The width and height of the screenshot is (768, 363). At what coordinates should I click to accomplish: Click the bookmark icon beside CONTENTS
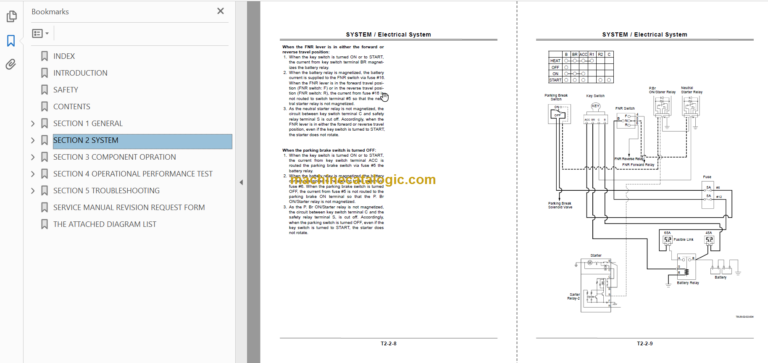[44, 106]
